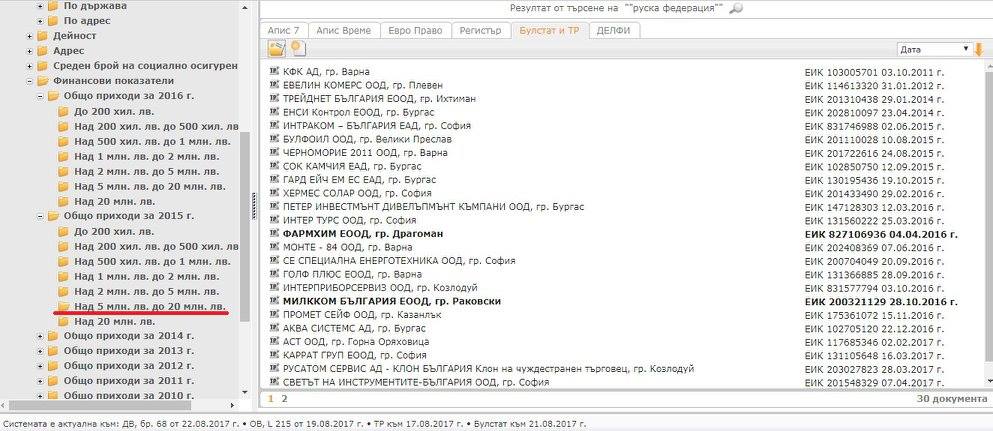Click the document icon beside БУЛФОИЛ ООД

pyautogui.click(x=274, y=139)
